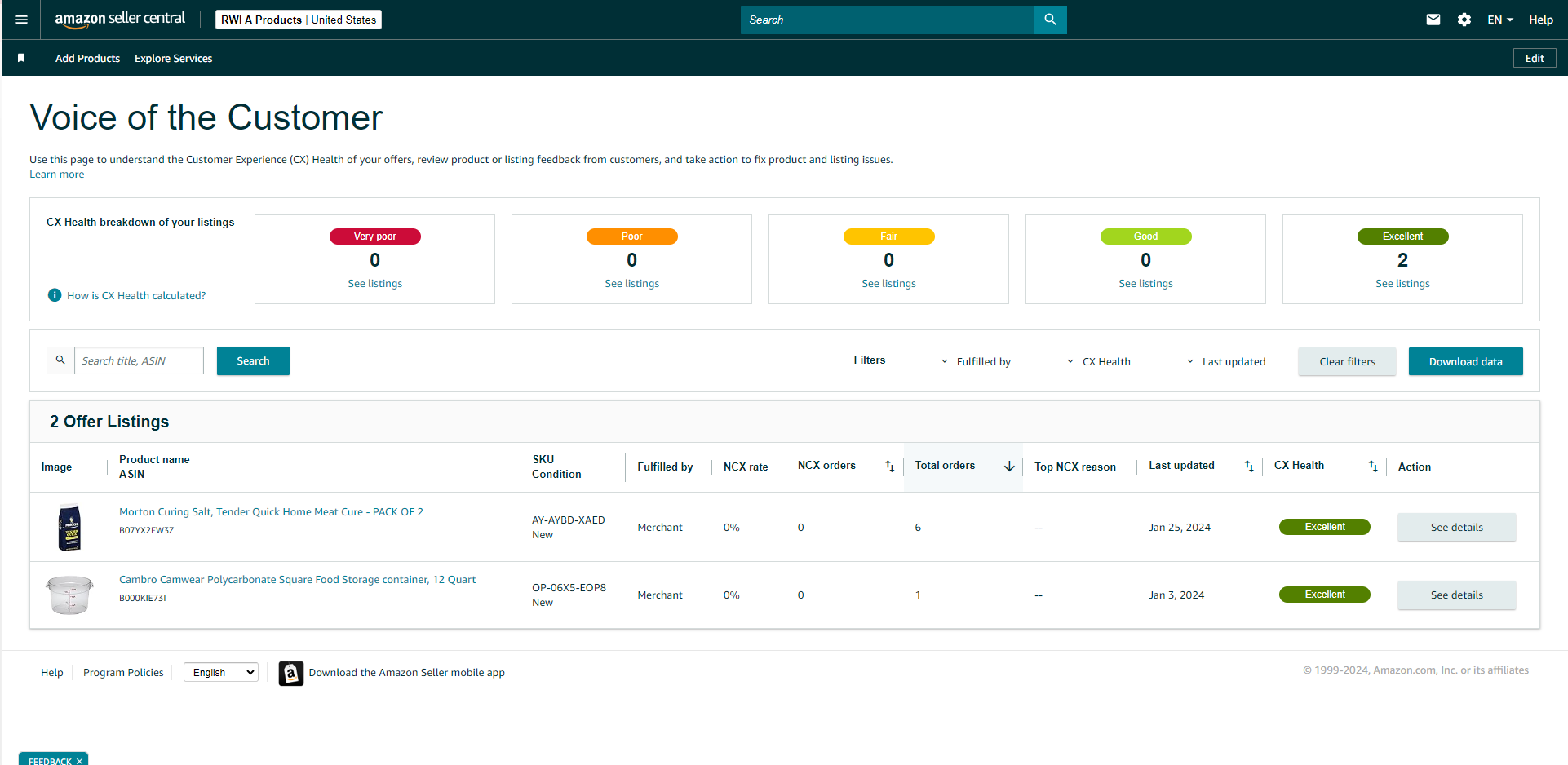The width and height of the screenshot is (1568, 765).
Task: Click the teal Search button
Action: click(253, 361)
